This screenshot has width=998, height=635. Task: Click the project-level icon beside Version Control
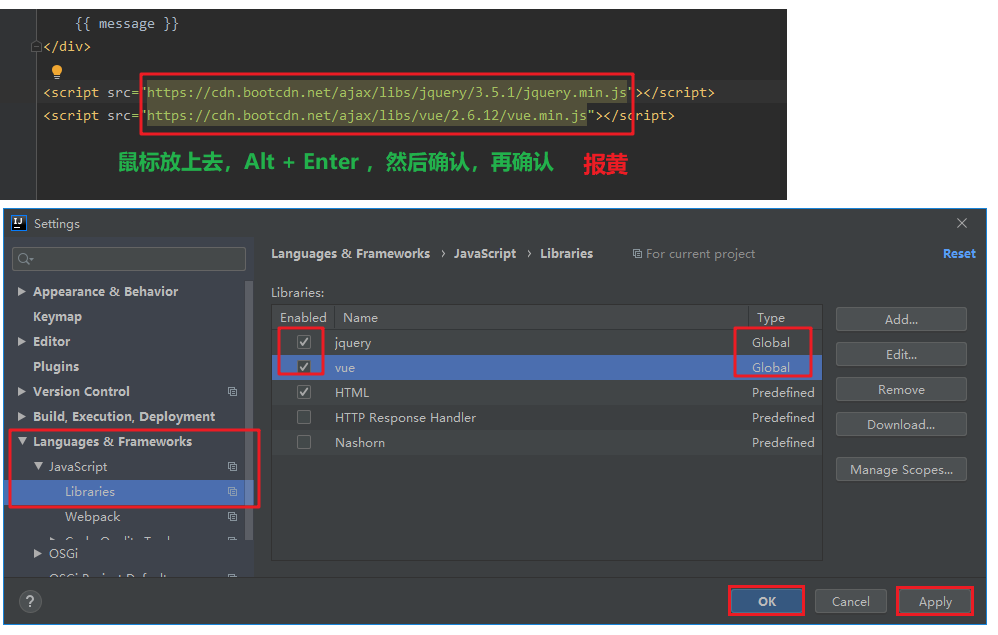232,392
